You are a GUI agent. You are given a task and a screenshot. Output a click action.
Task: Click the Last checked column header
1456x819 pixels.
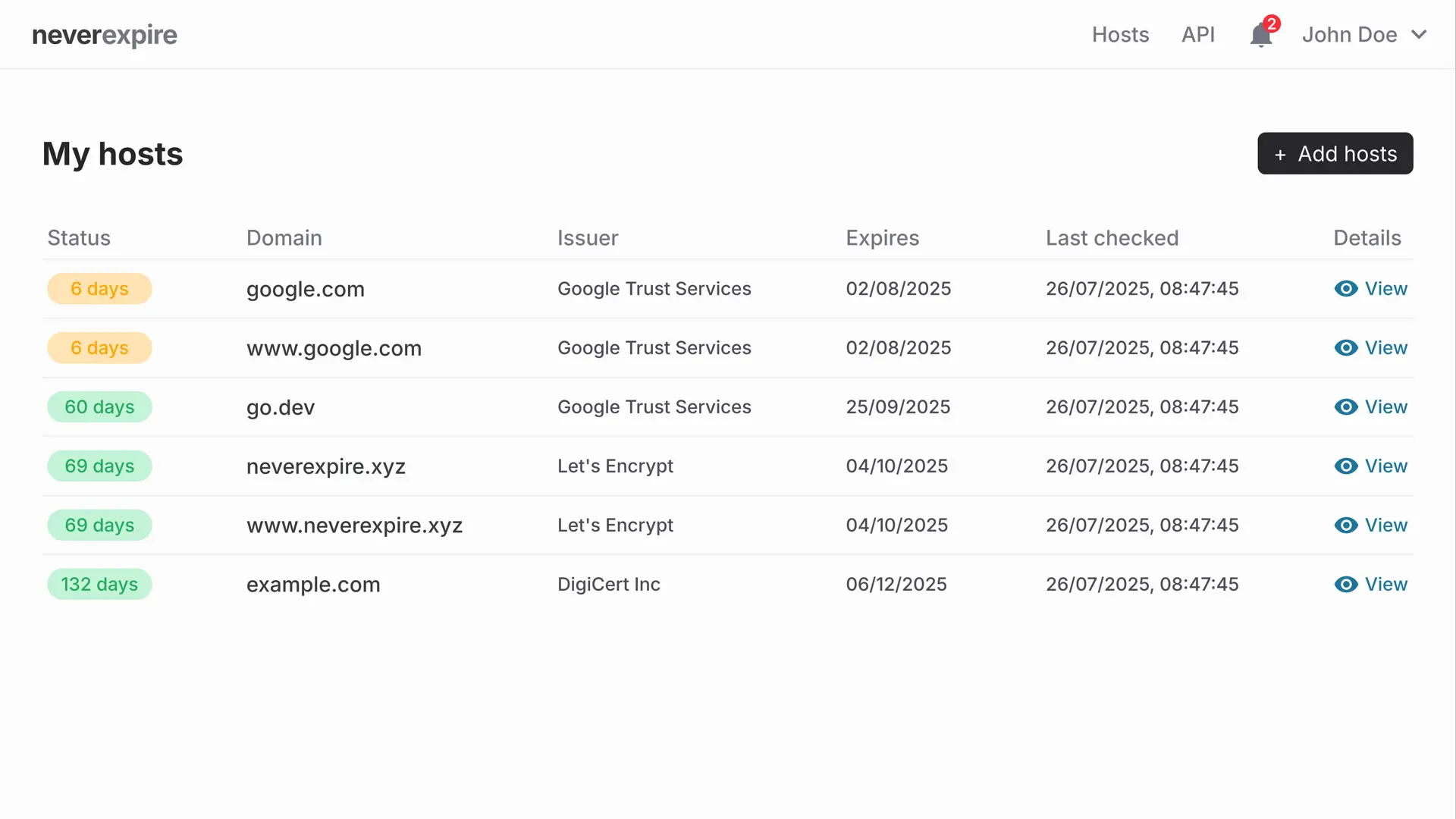pos(1112,238)
